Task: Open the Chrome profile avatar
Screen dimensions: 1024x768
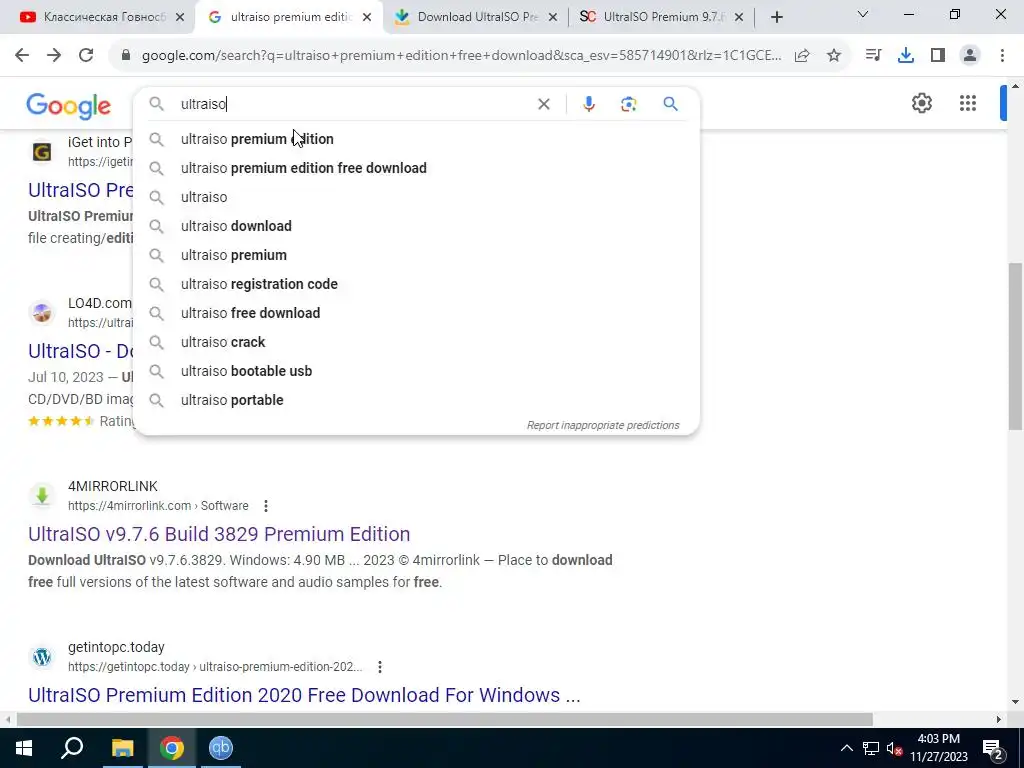Action: coord(970,56)
